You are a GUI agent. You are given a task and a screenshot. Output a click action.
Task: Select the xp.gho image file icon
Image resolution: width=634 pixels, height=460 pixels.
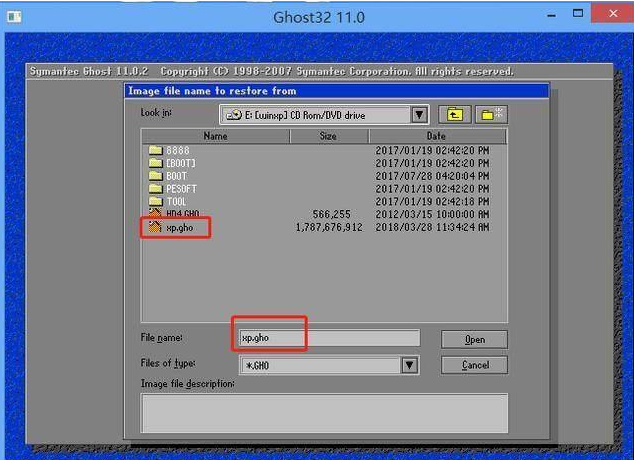click(x=155, y=227)
